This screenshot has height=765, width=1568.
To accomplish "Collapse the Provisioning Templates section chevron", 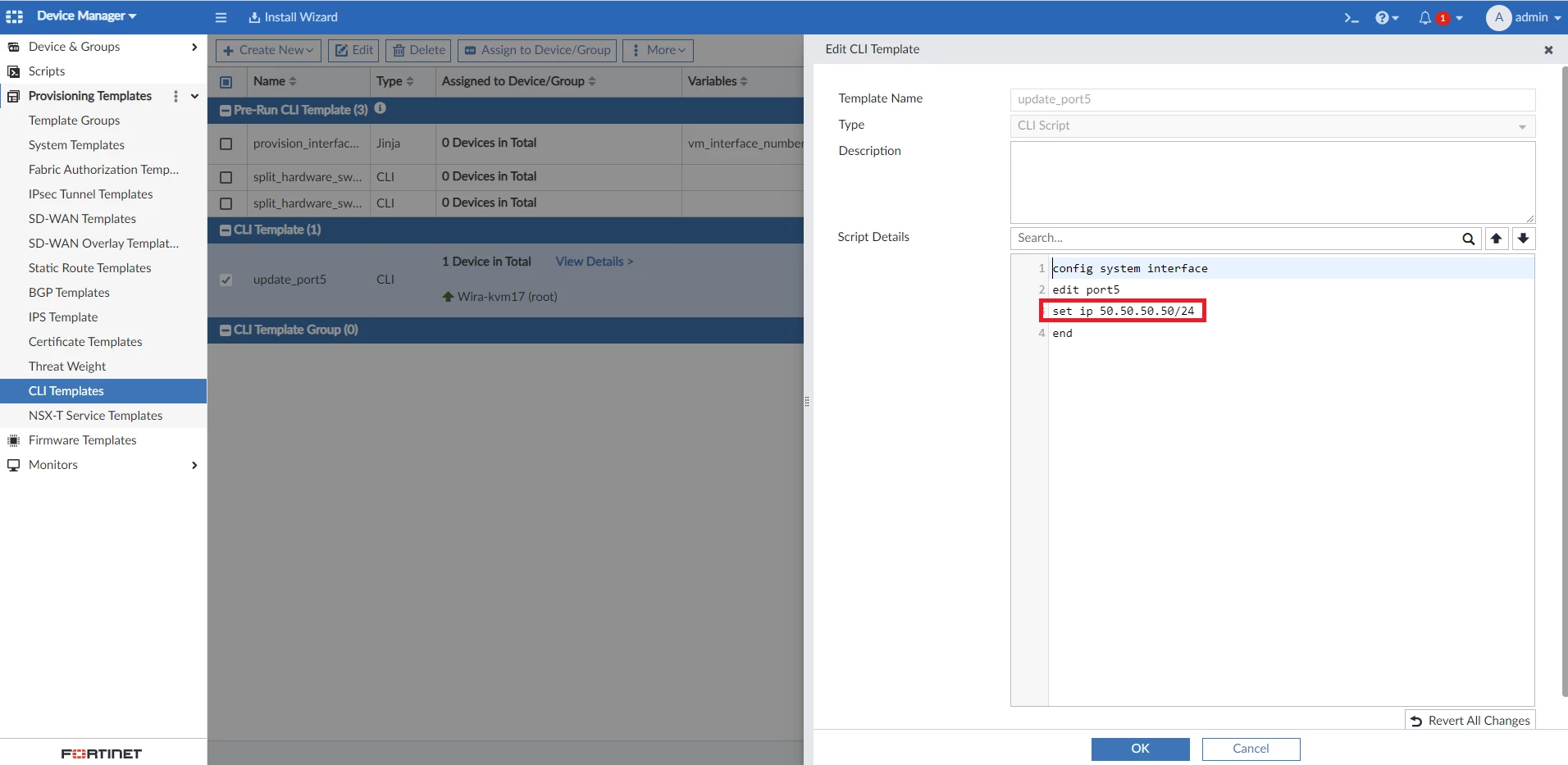I will tap(195, 96).
